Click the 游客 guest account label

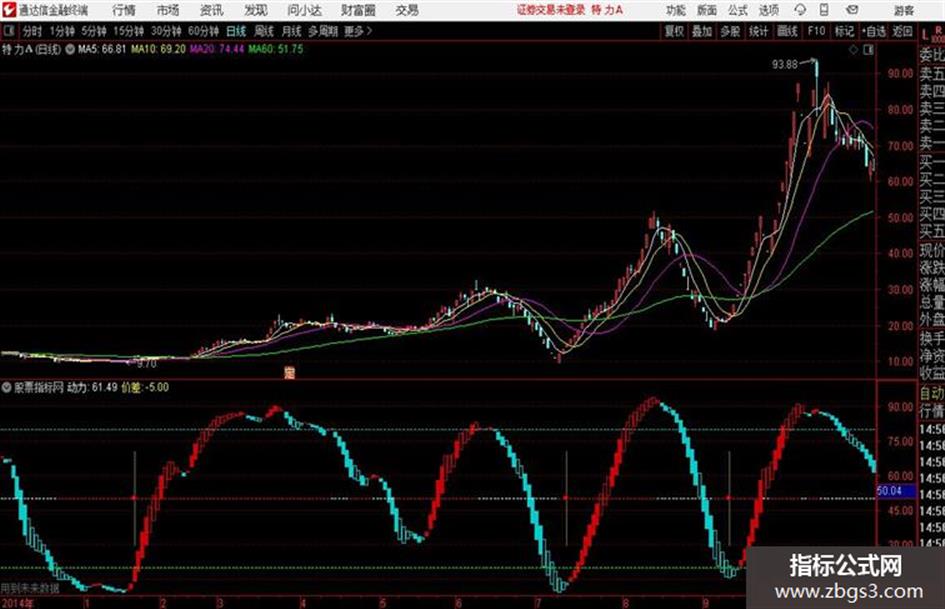tap(903, 11)
